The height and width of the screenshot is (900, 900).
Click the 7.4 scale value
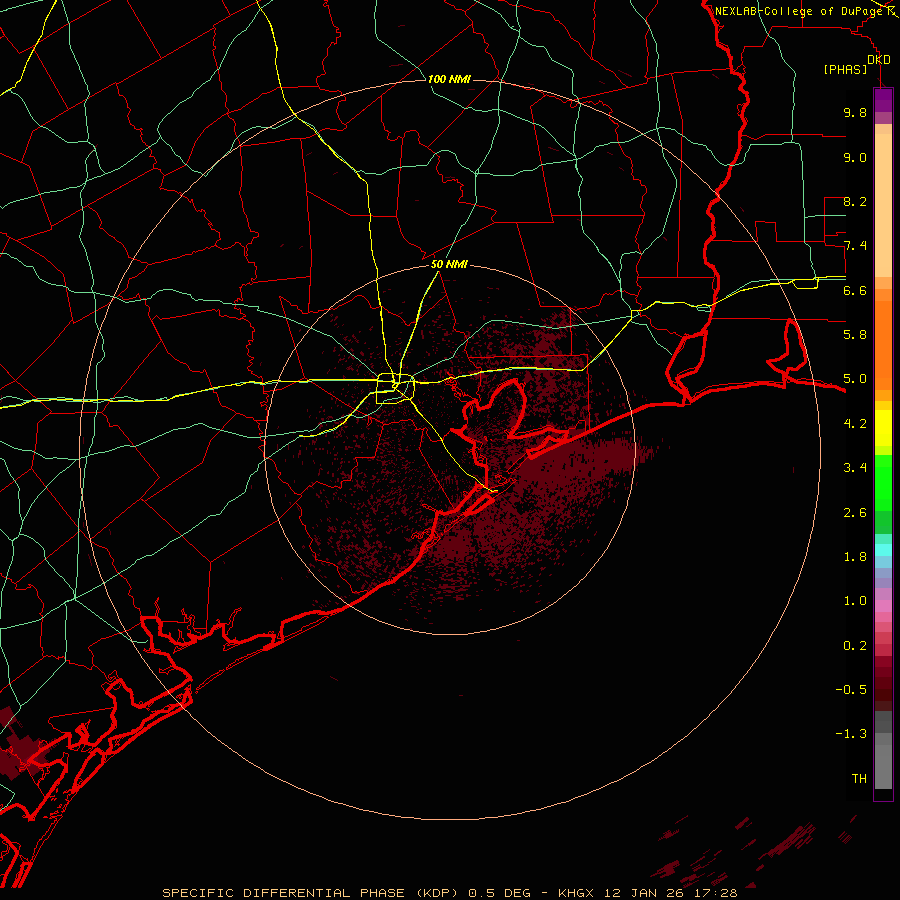click(855, 246)
